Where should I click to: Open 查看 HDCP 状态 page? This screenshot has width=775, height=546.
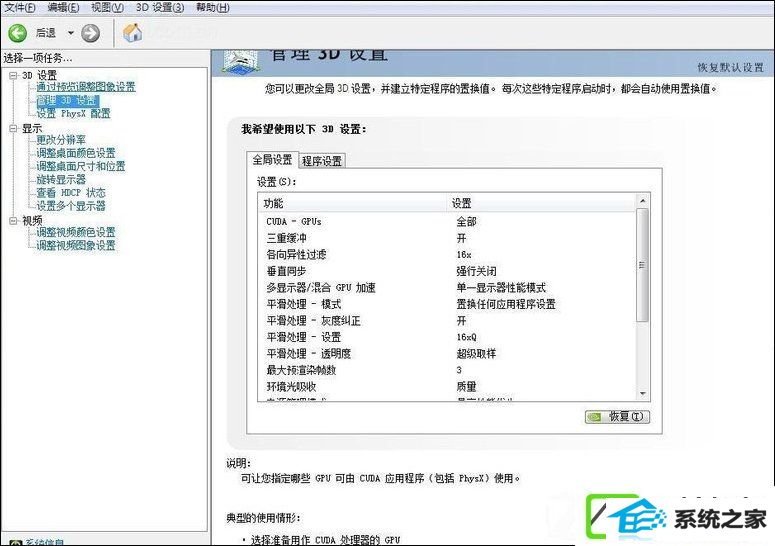coord(71,193)
